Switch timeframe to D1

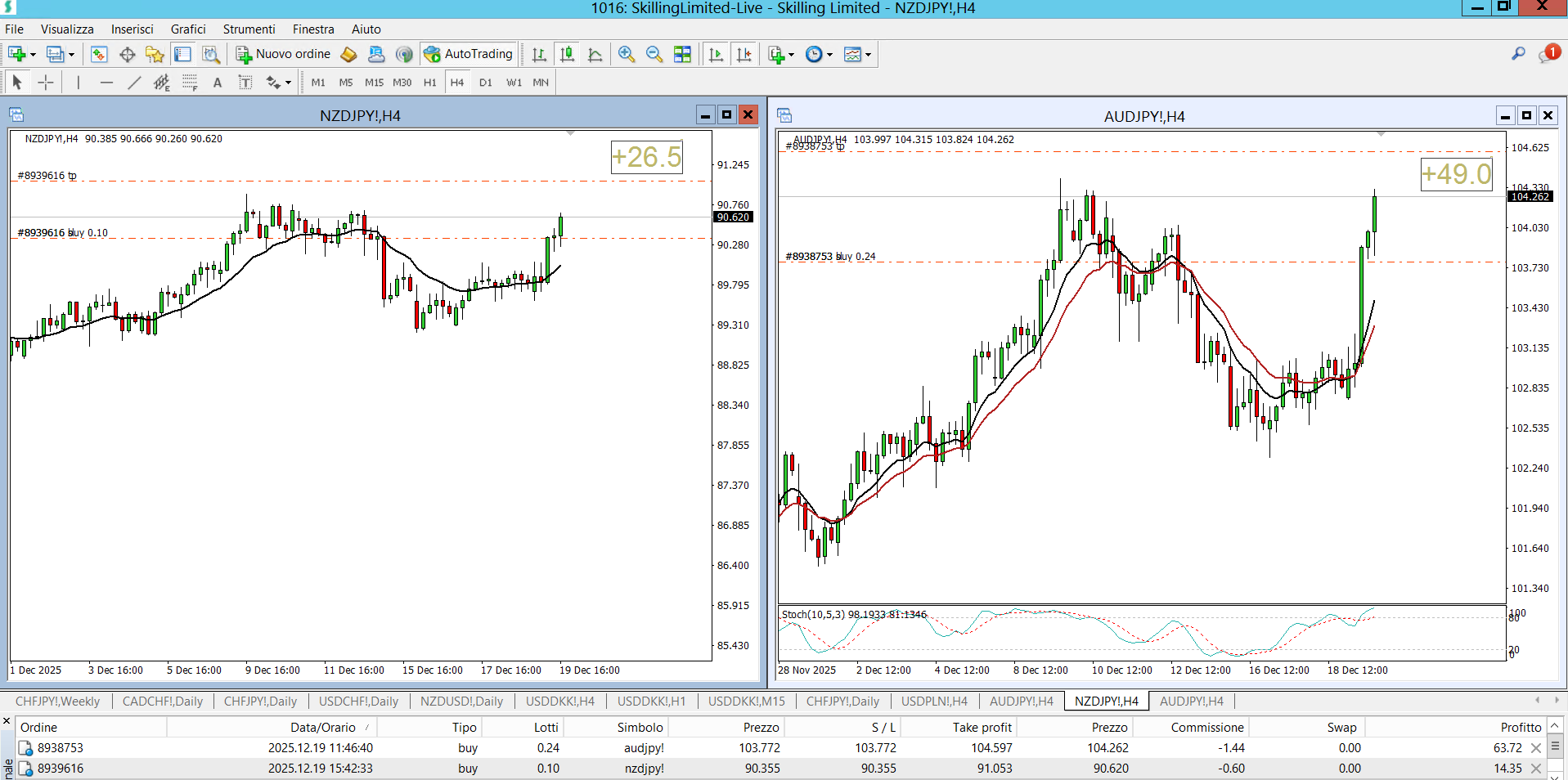point(486,83)
